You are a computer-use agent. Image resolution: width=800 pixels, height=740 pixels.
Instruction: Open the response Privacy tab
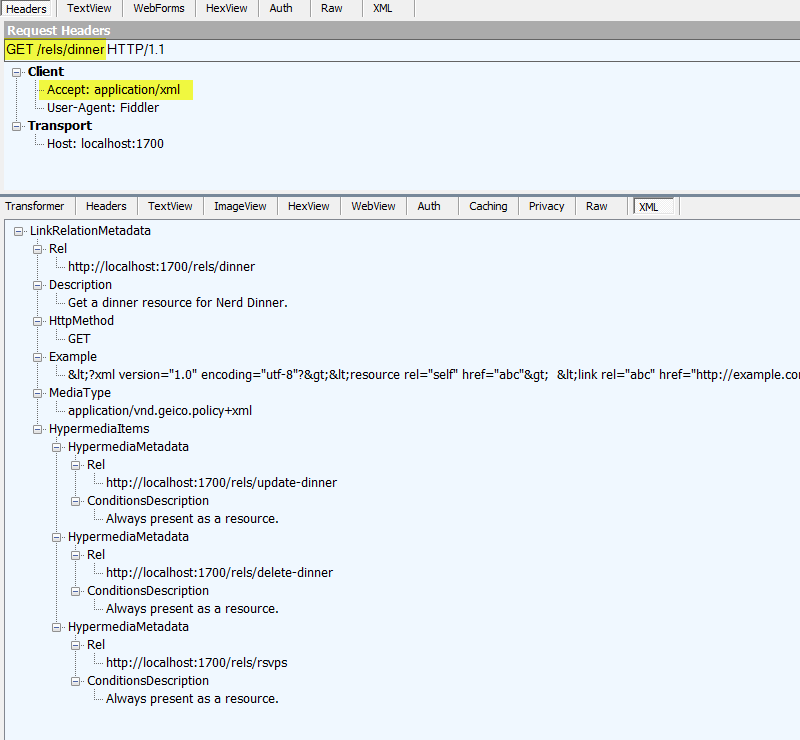tap(546, 206)
